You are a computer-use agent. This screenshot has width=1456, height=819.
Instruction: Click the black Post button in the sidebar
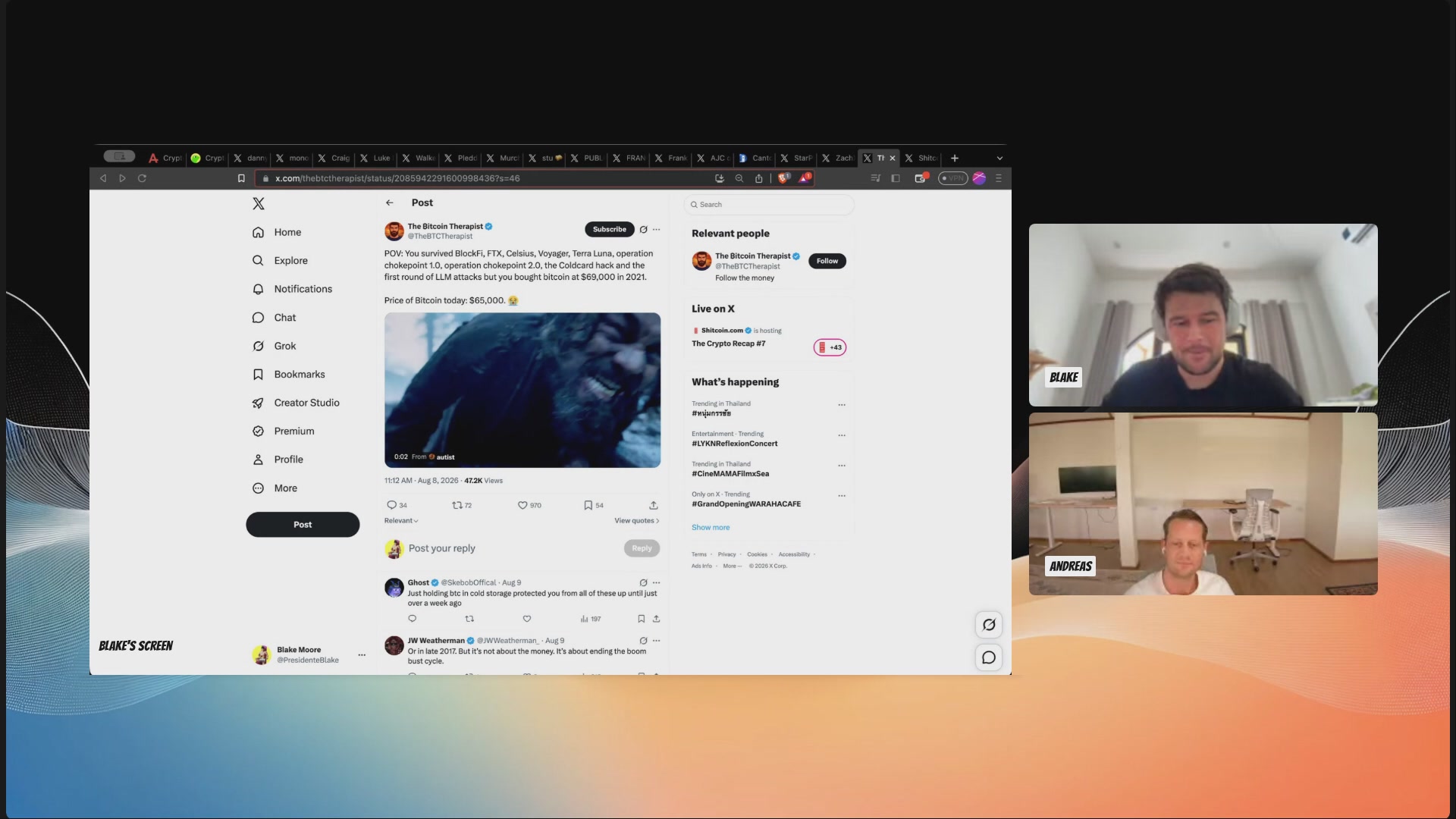point(303,525)
